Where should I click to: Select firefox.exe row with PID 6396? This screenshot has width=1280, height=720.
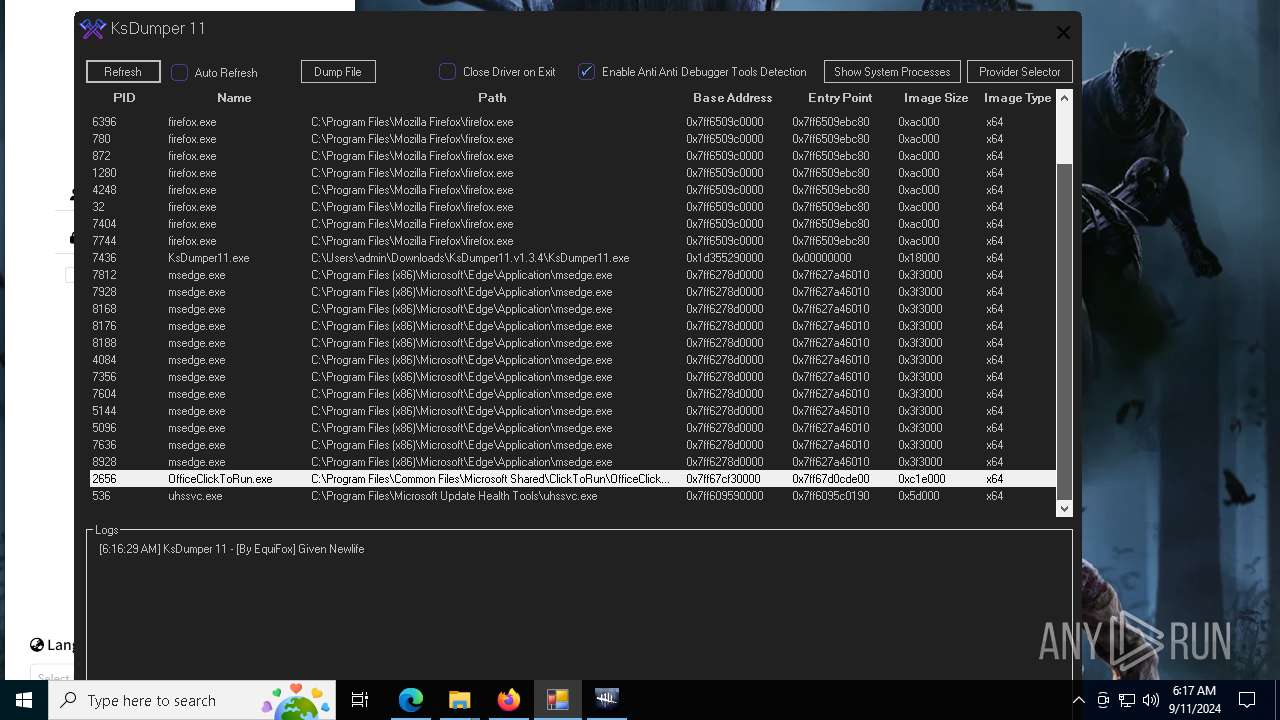pyautogui.click(x=573, y=122)
